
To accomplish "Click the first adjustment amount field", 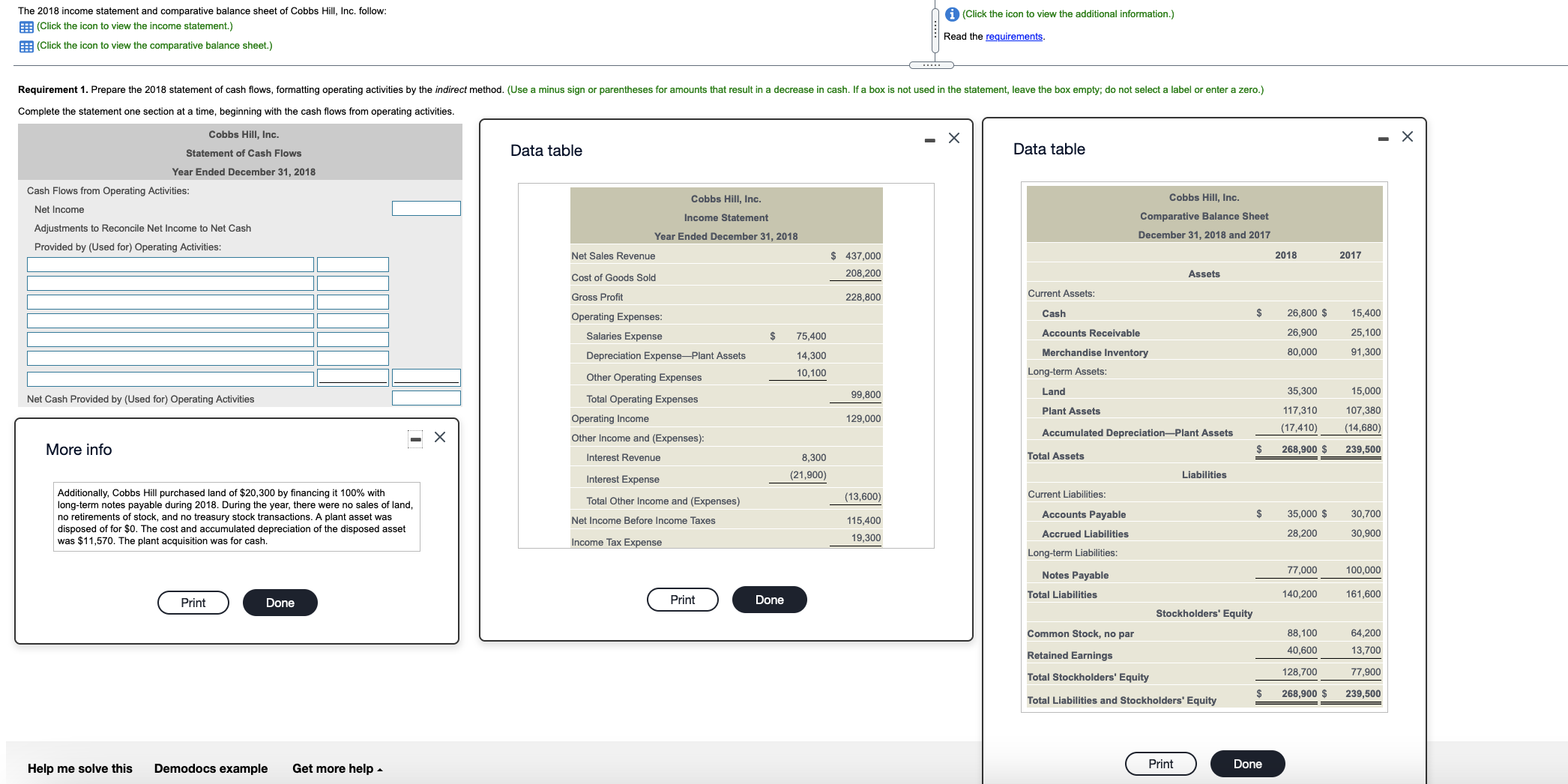I will click(353, 265).
